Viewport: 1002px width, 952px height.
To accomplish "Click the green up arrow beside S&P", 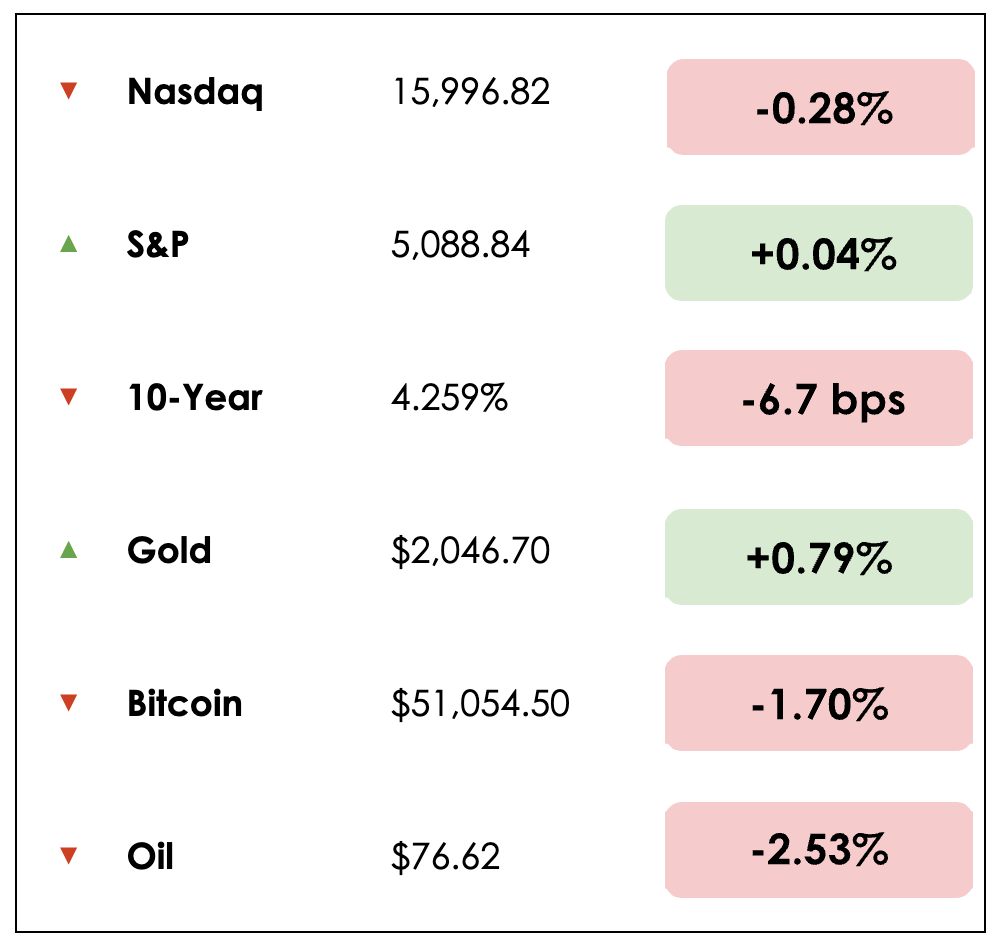I will (69, 244).
